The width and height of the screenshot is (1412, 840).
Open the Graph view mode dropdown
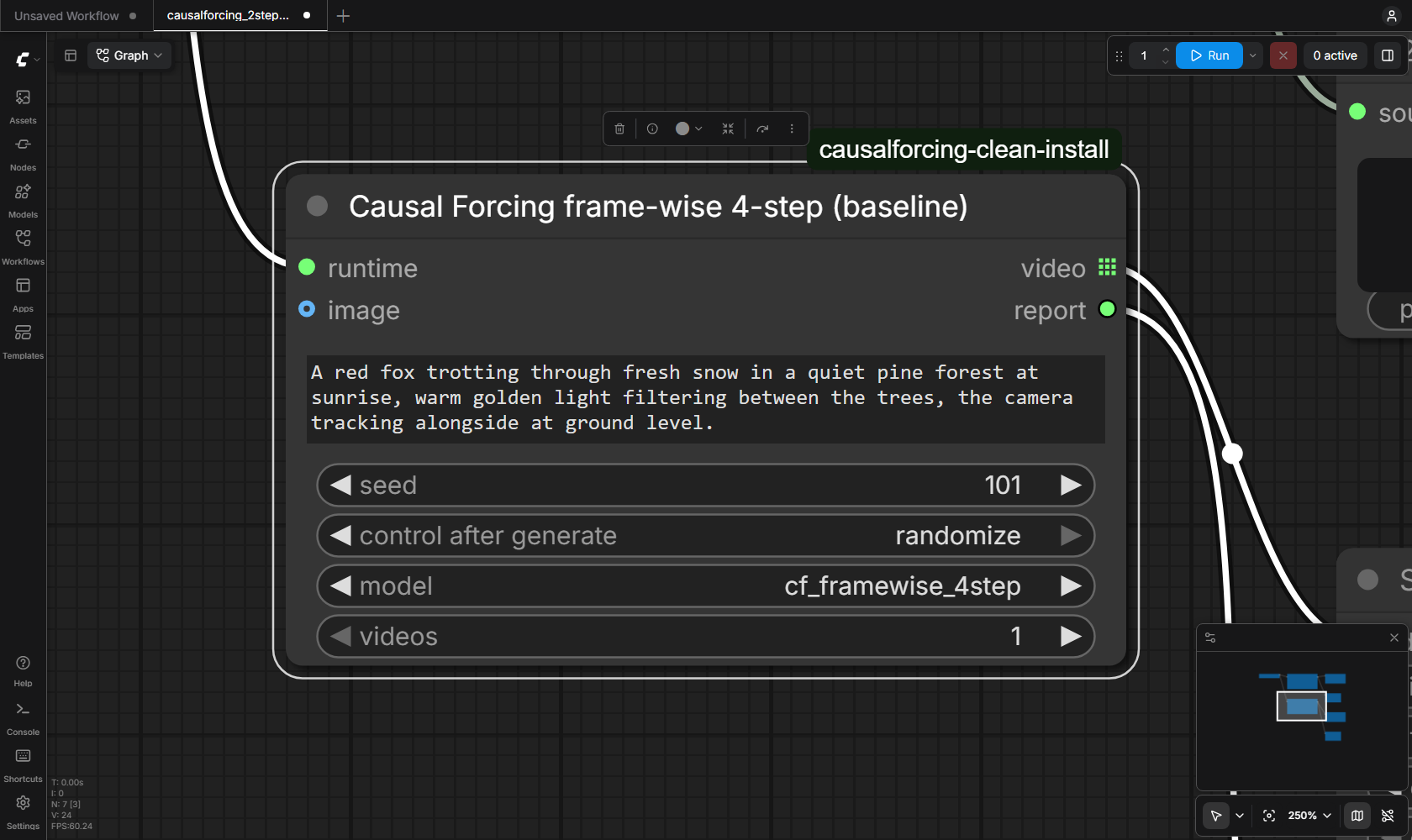(129, 55)
